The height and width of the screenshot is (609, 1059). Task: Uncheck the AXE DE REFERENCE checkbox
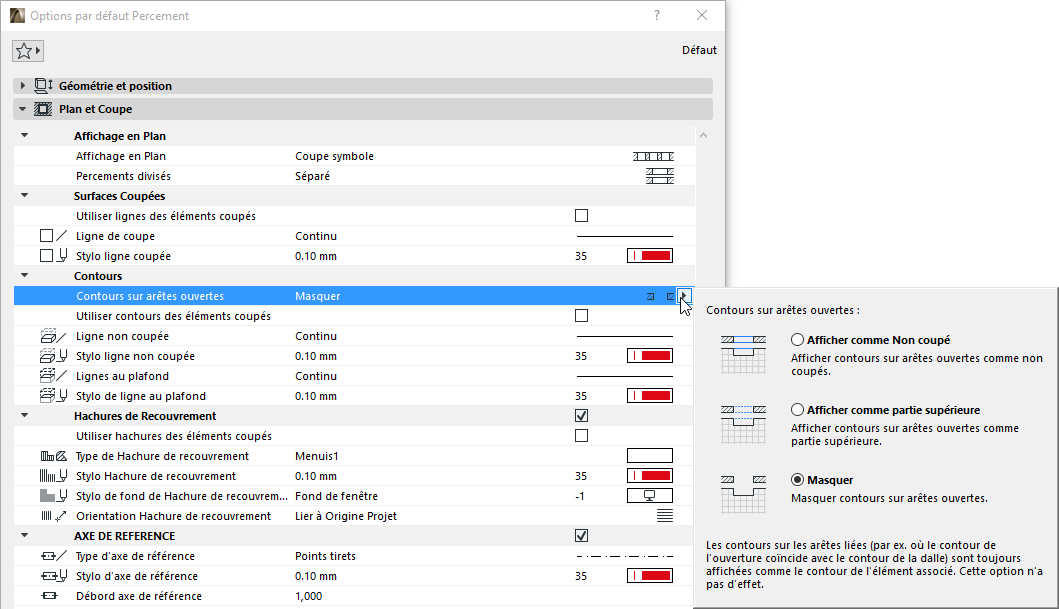pos(582,536)
